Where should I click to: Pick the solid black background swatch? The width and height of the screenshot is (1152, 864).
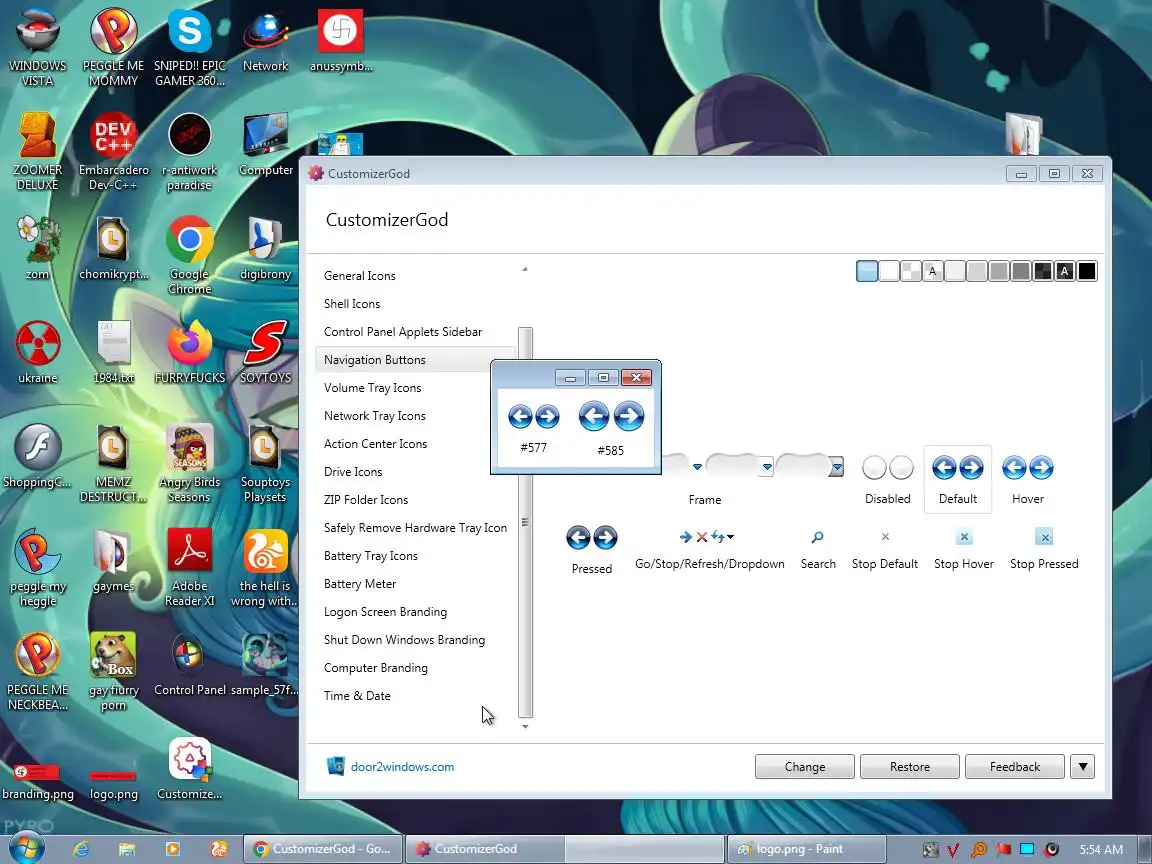[x=1087, y=271]
